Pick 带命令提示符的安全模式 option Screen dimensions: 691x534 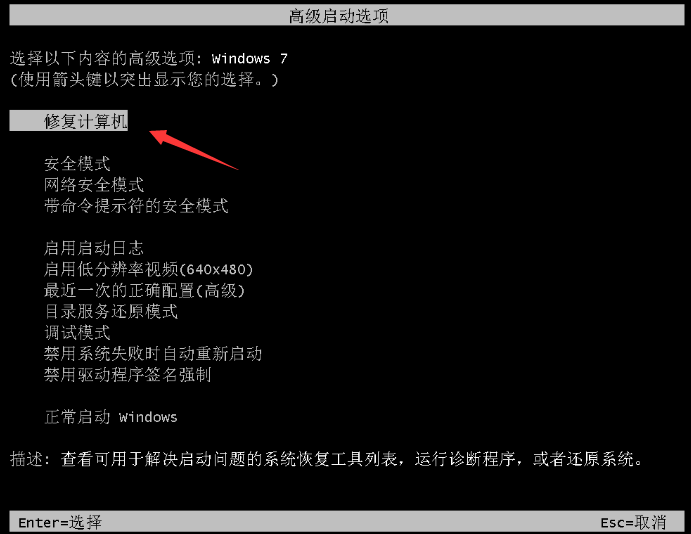pos(136,206)
